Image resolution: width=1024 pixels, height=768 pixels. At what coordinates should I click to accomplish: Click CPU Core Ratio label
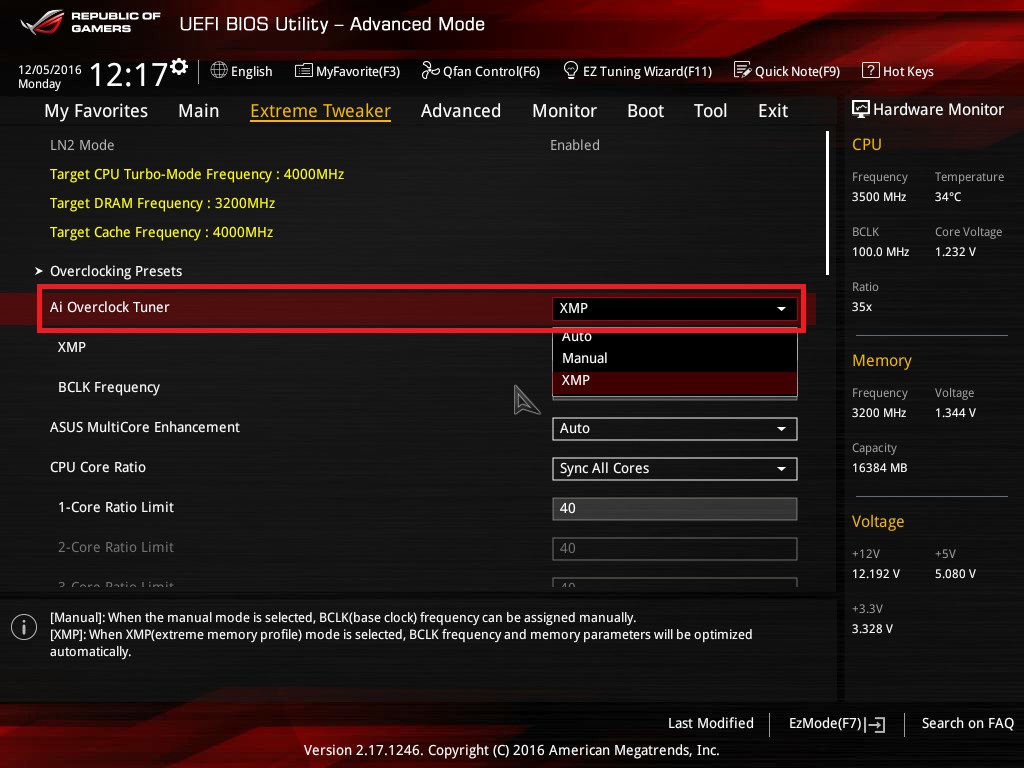pos(98,468)
